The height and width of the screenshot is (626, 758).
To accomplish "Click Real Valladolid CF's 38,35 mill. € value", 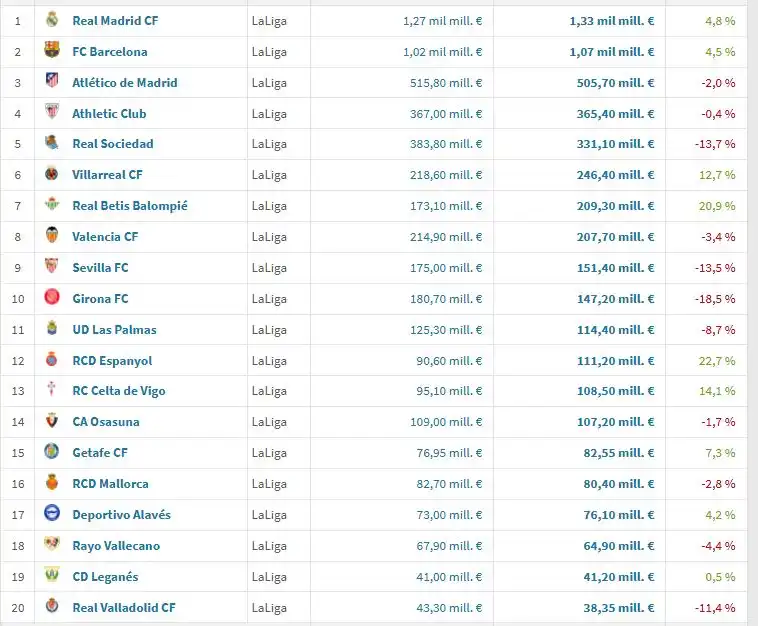I will pyautogui.click(x=619, y=608).
